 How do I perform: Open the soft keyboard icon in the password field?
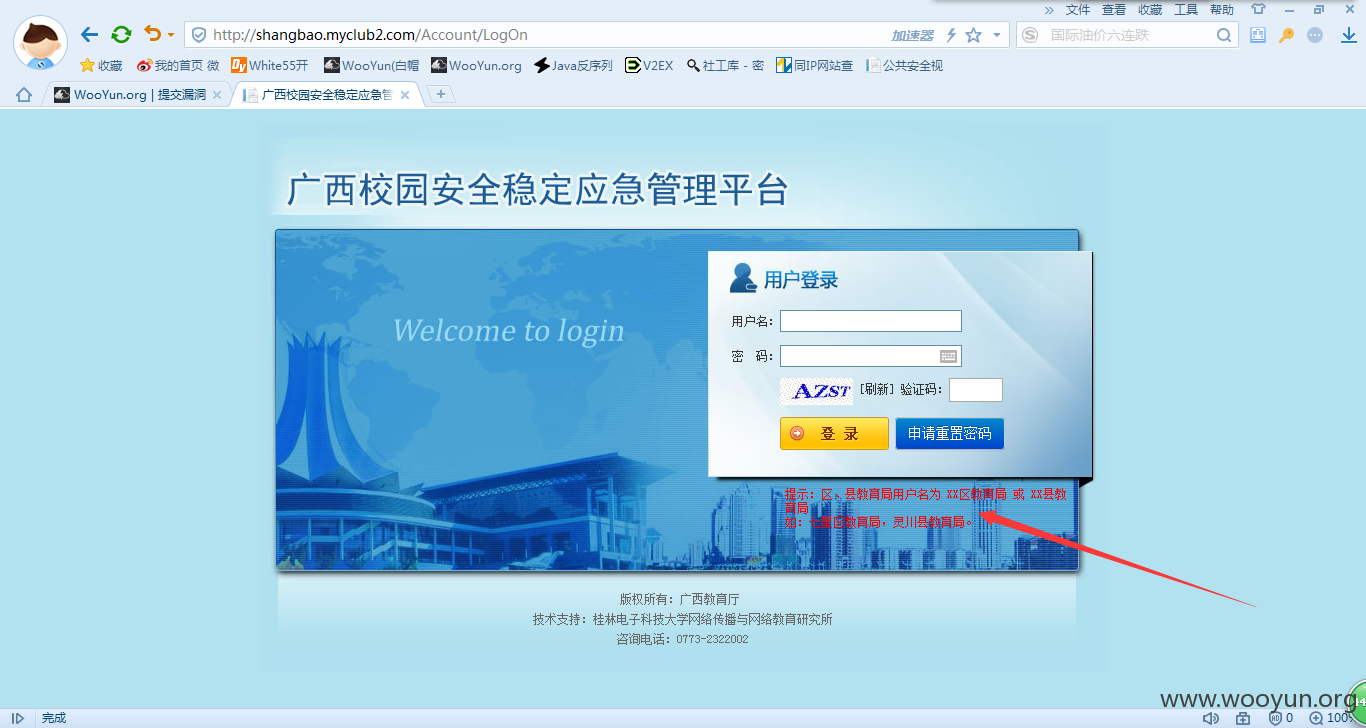point(949,356)
